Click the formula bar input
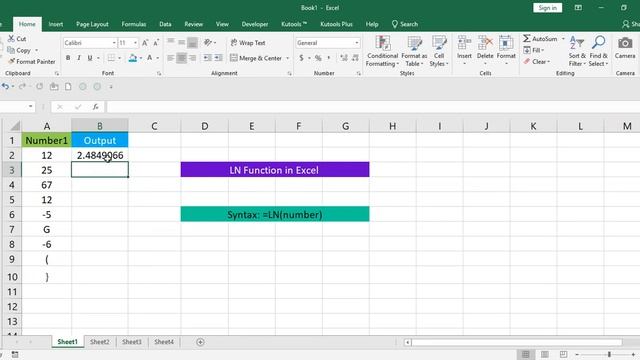Viewport: 640px width, 360px height. click(373, 107)
